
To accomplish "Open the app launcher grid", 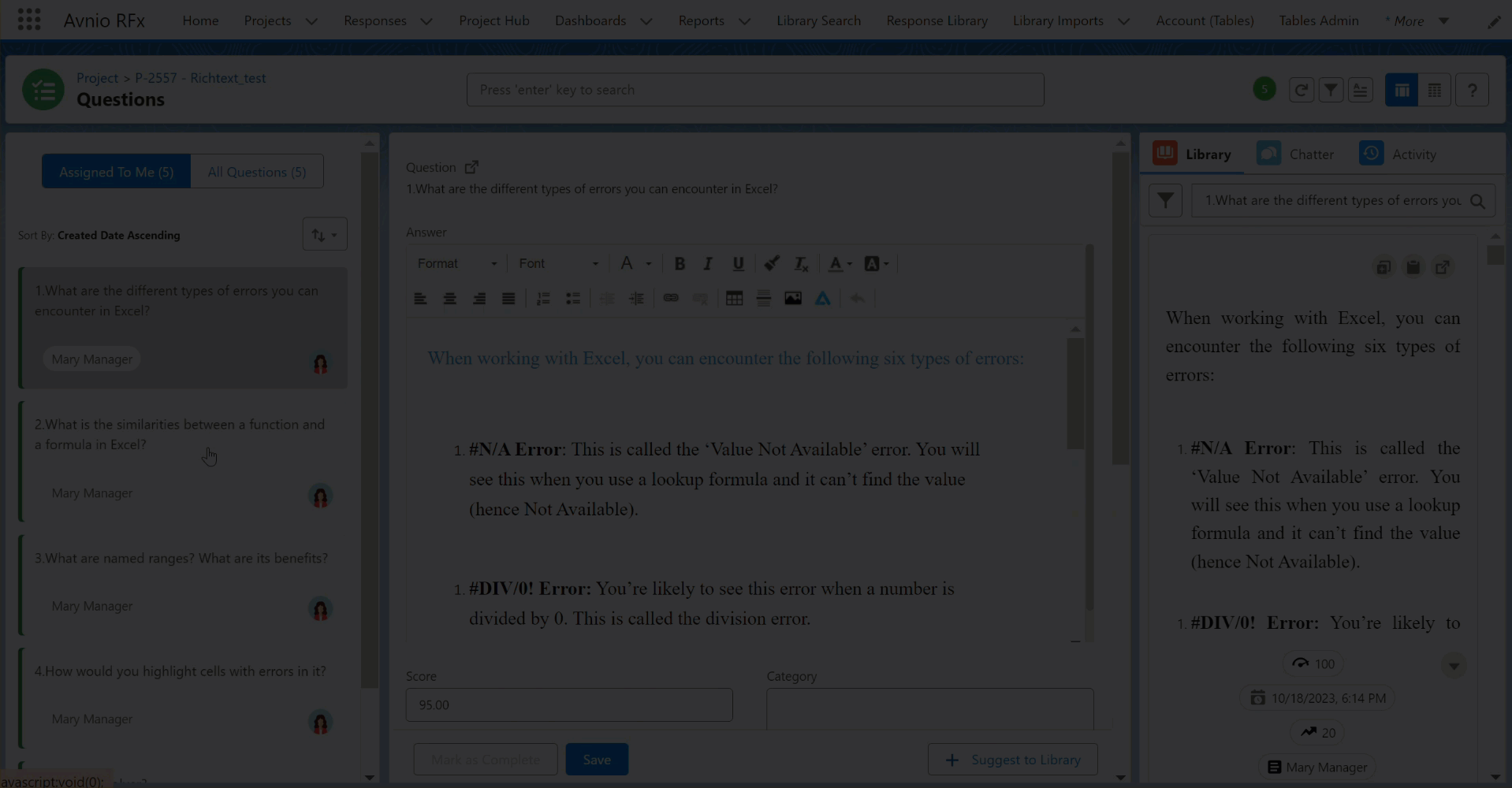I will pyautogui.click(x=29, y=20).
